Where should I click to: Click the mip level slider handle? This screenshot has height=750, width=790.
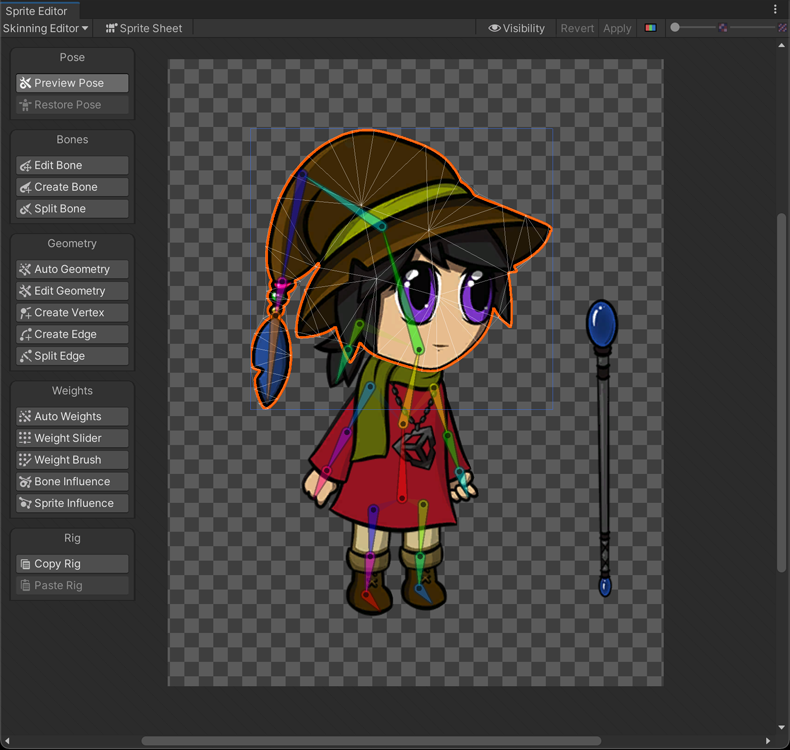(x=675, y=28)
